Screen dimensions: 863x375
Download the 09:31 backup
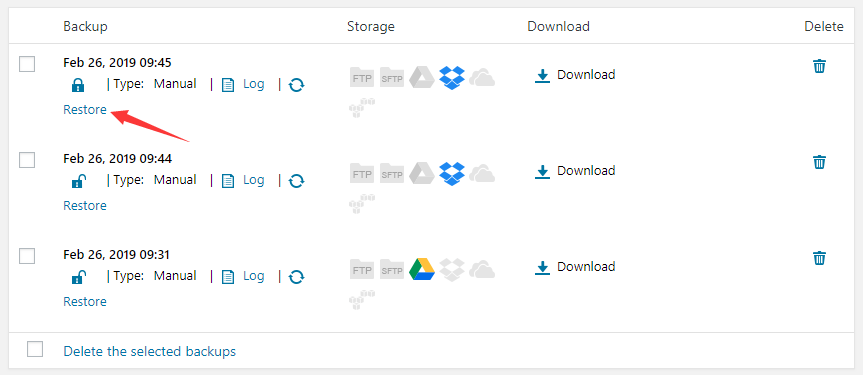click(x=575, y=267)
